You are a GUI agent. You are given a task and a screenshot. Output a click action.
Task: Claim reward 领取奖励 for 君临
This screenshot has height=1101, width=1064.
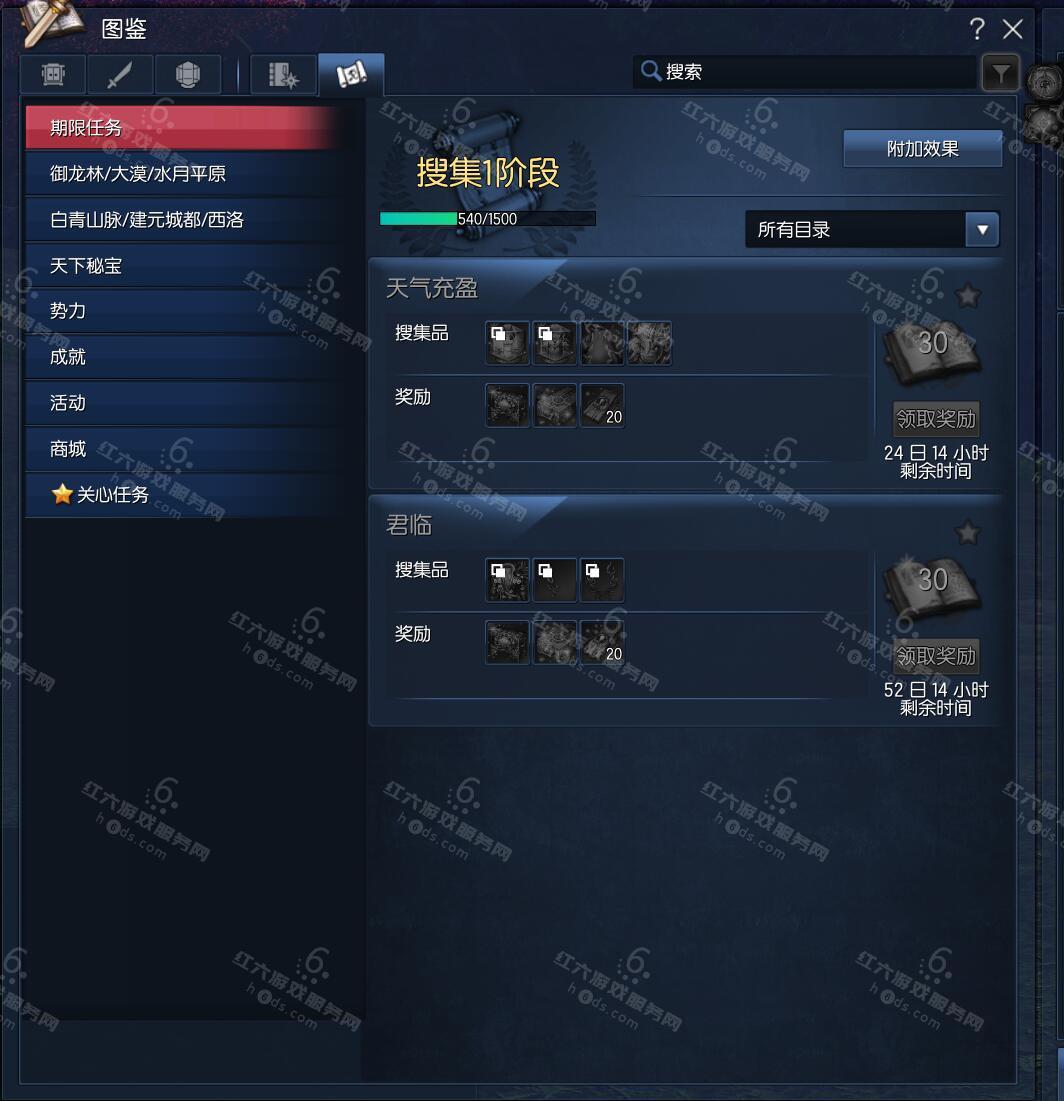(936, 656)
